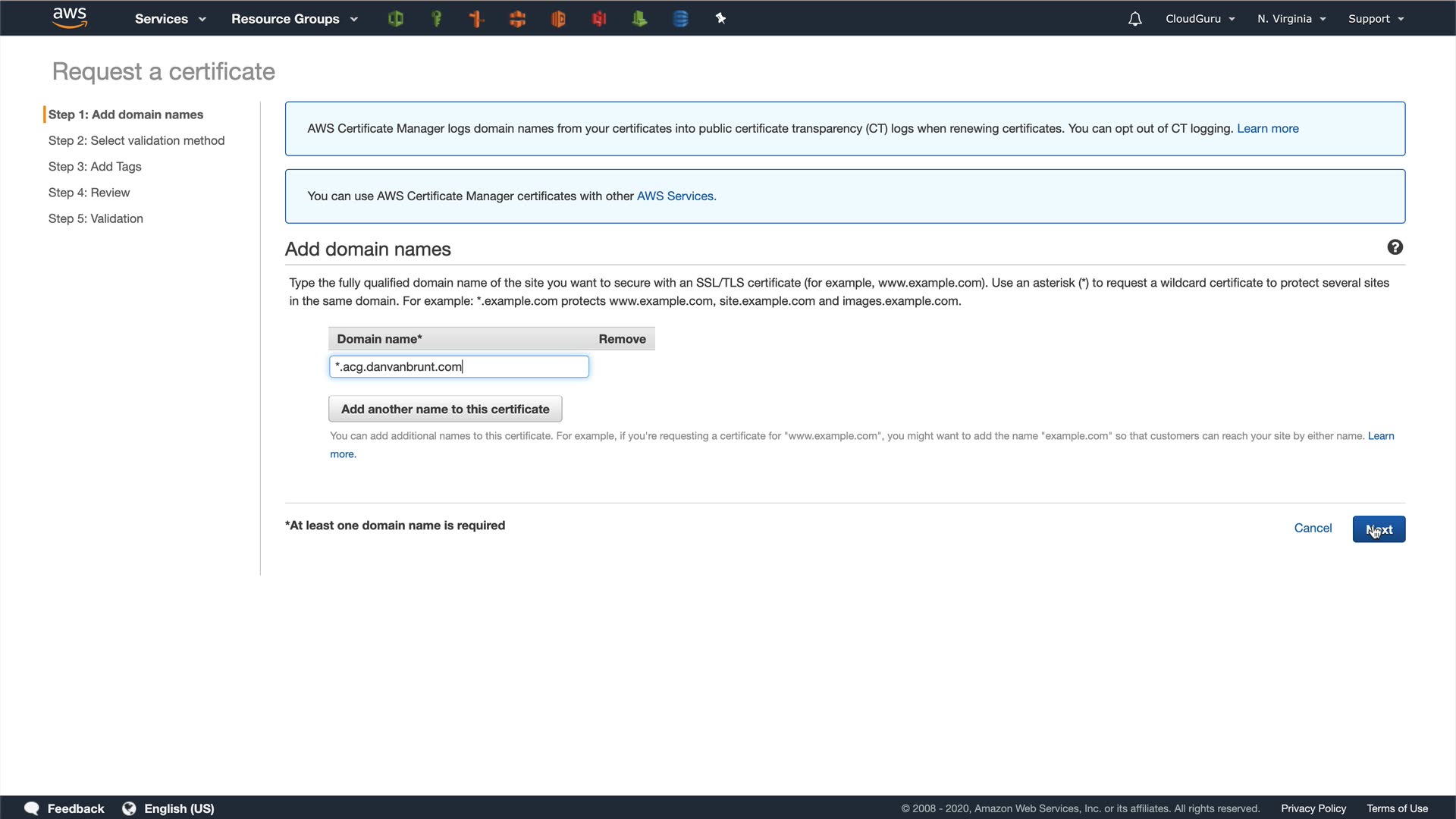Click Add another name to this certificate

coord(445,409)
